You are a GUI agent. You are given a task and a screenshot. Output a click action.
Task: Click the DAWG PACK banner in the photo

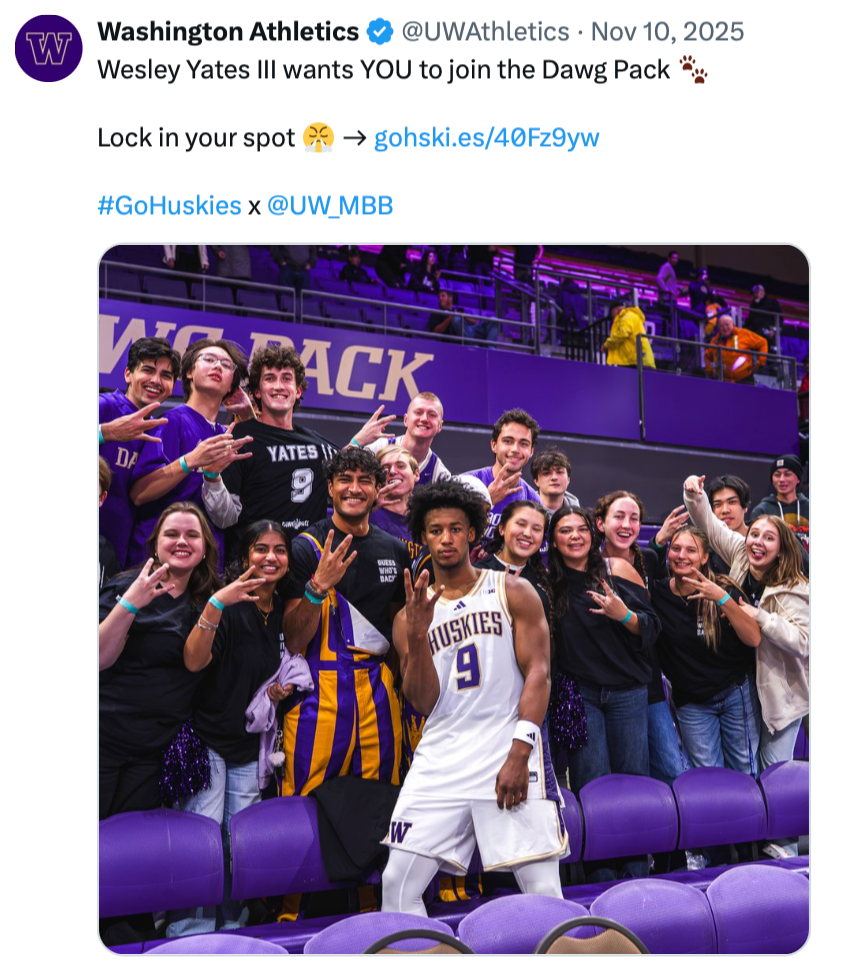point(267,366)
